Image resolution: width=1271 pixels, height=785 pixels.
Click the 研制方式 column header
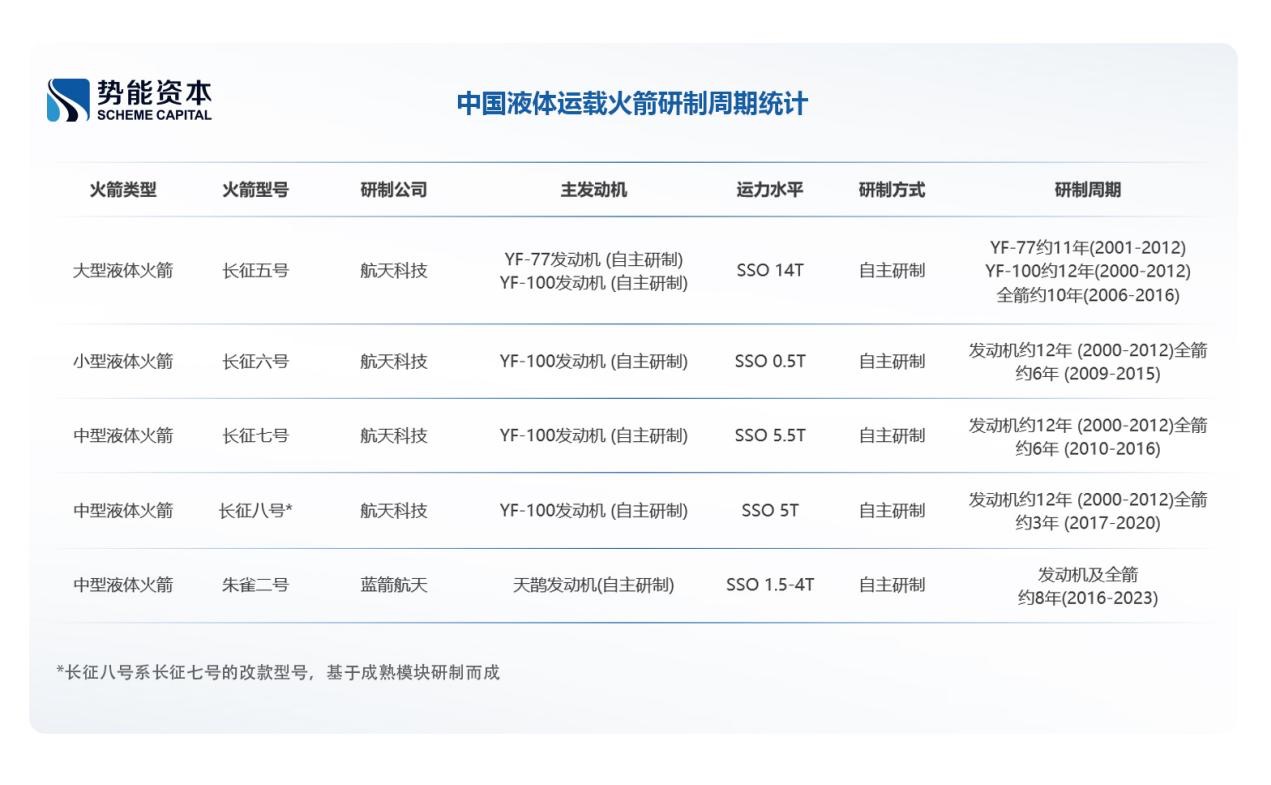pos(892,189)
